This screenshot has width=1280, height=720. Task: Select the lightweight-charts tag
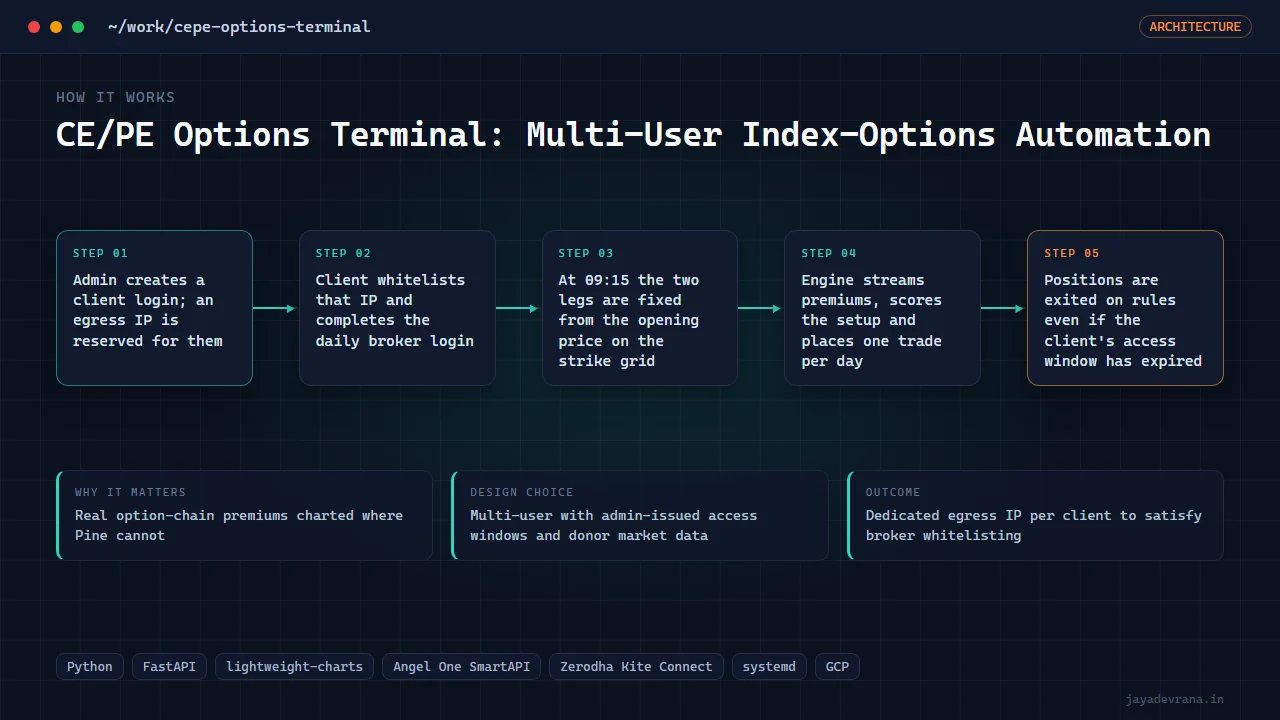point(295,667)
